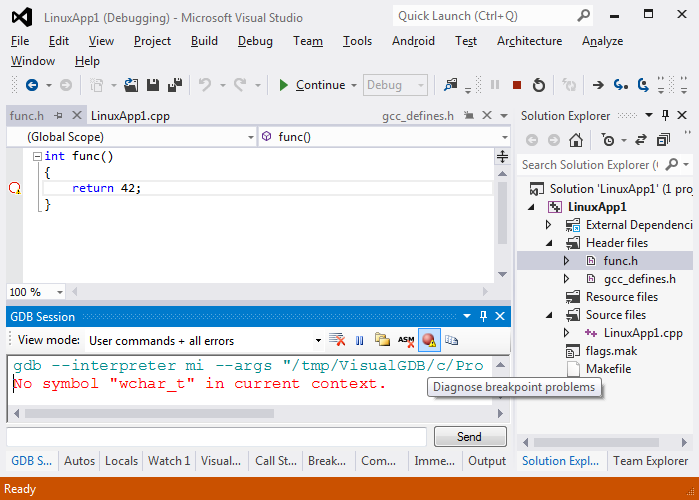Pin the func.h tab
This screenshot has width=699, height=500.
pyautogui.click(x=58, y=116)
